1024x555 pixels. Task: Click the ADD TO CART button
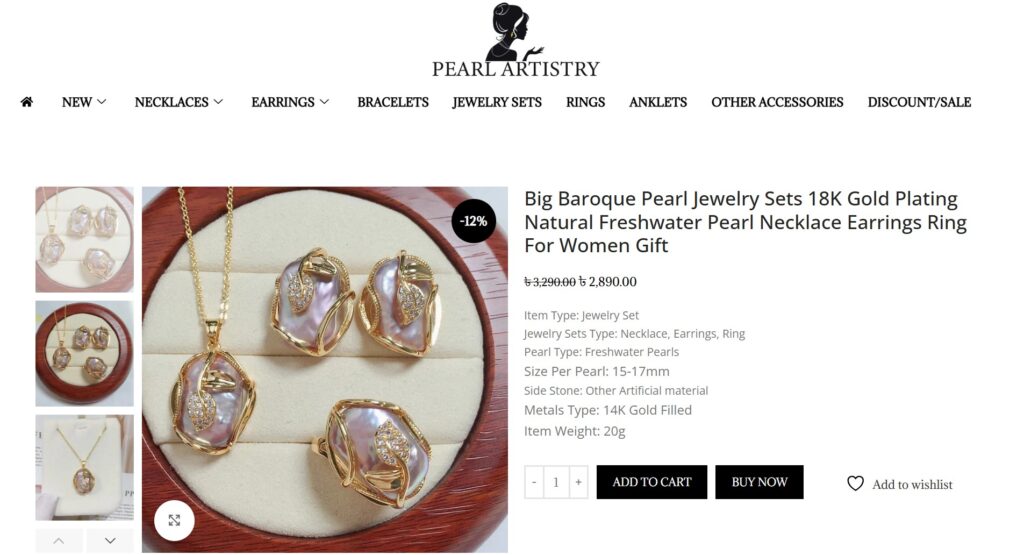[652, 482]
